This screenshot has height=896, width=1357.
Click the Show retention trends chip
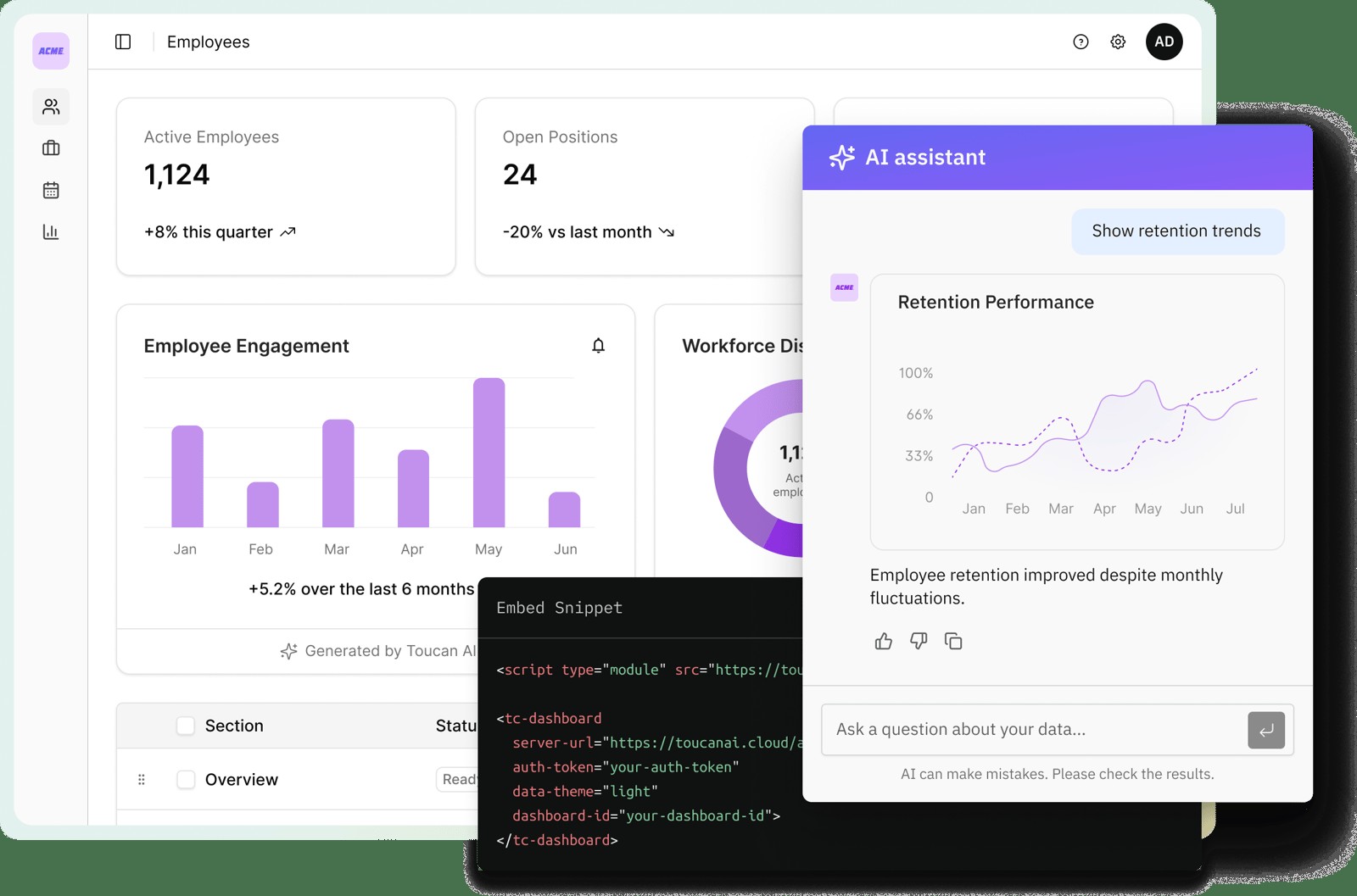click(1177, 231)
